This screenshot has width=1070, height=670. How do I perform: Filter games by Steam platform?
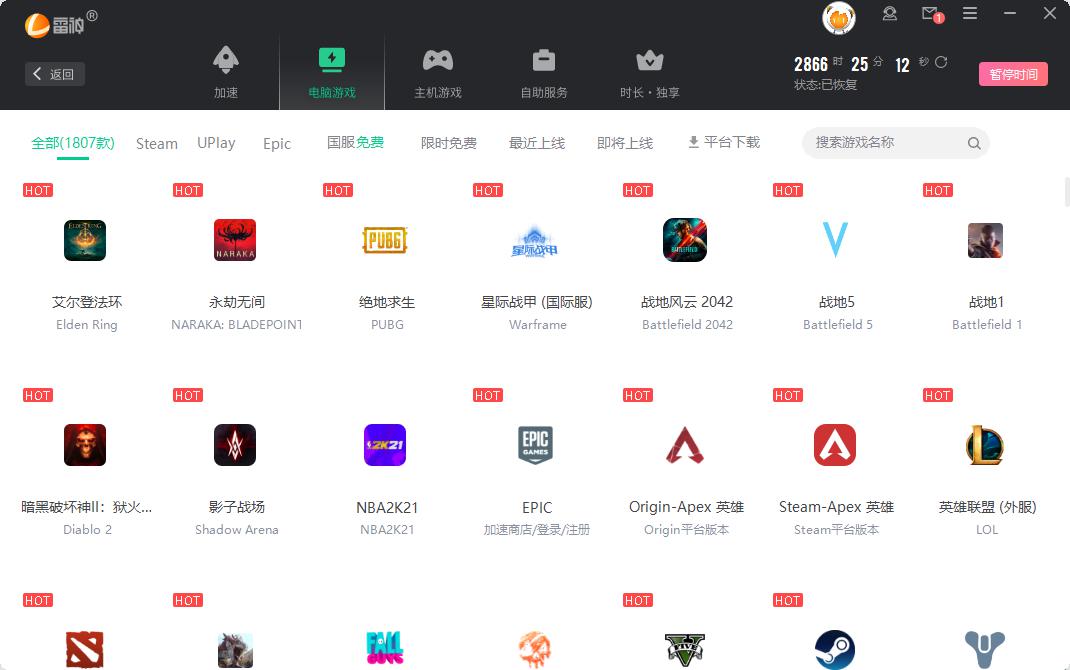pos(157,143)
